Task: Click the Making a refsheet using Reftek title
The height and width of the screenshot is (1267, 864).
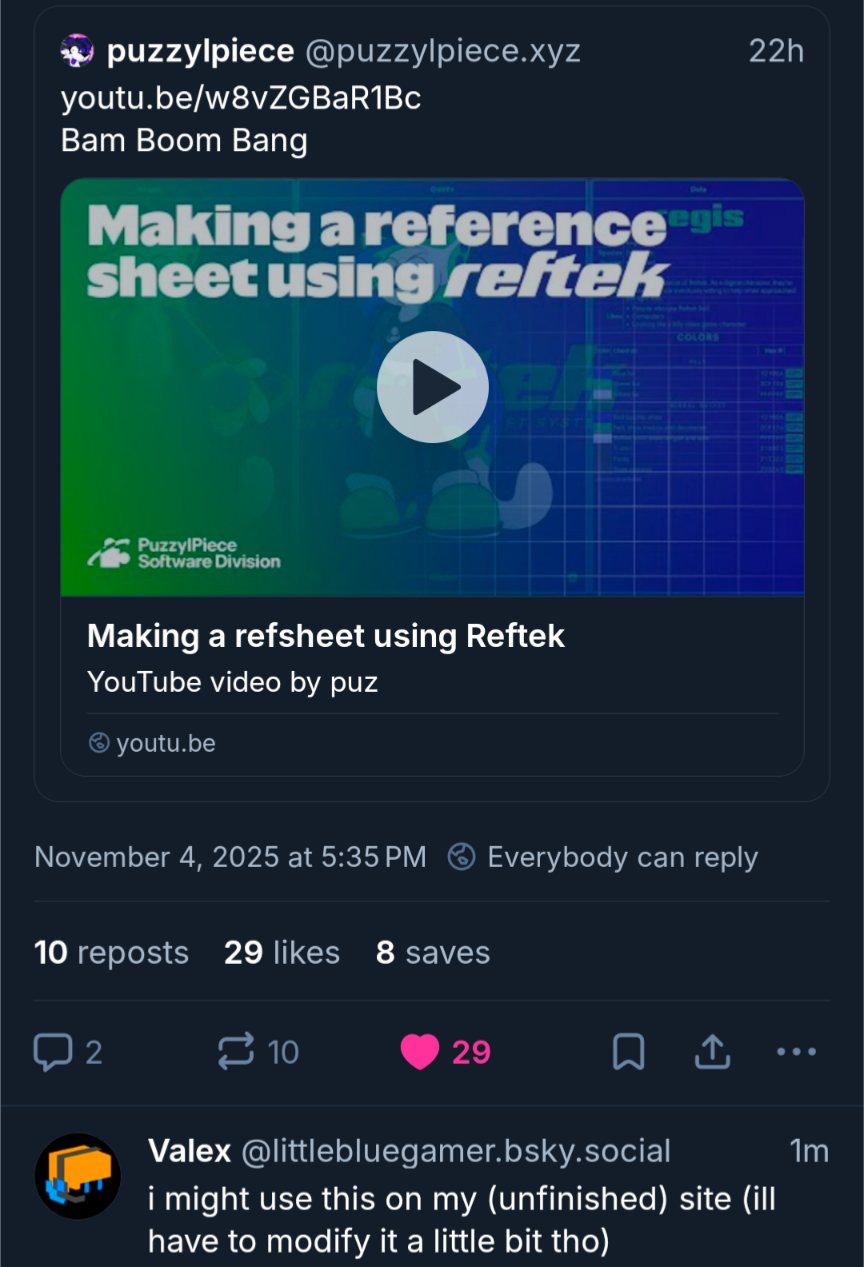Action: pyautogui.click(x=326, y=636)
